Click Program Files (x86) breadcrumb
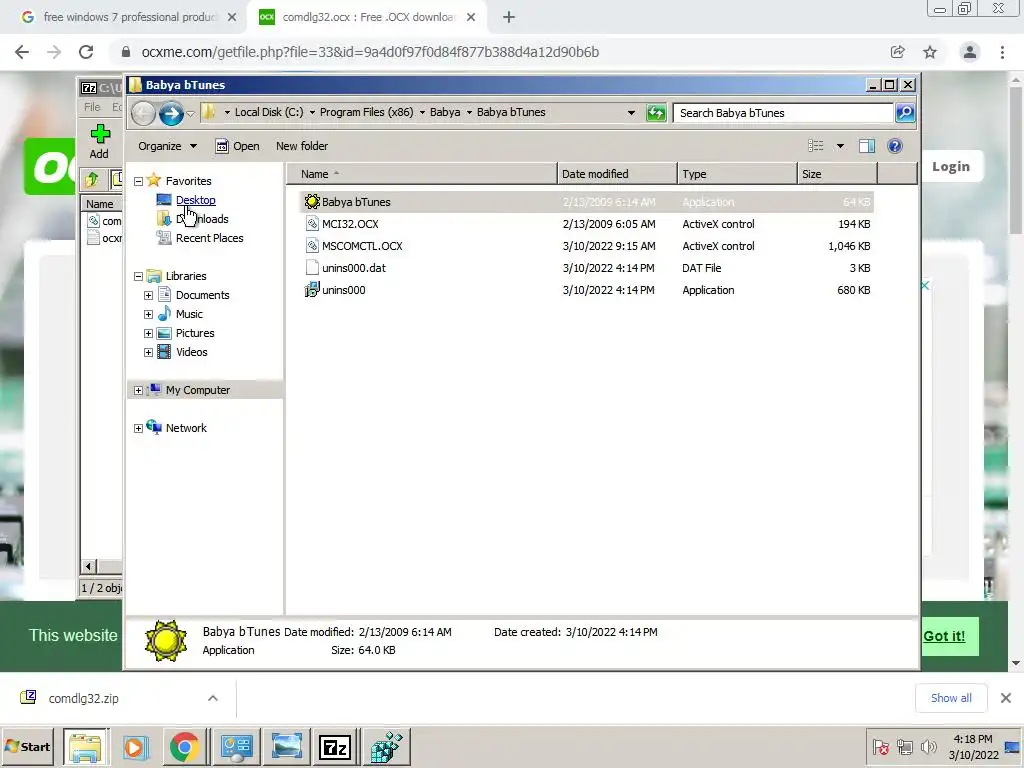The width and height of the screenshot is (1024, 768). click(x=366, y=112)
